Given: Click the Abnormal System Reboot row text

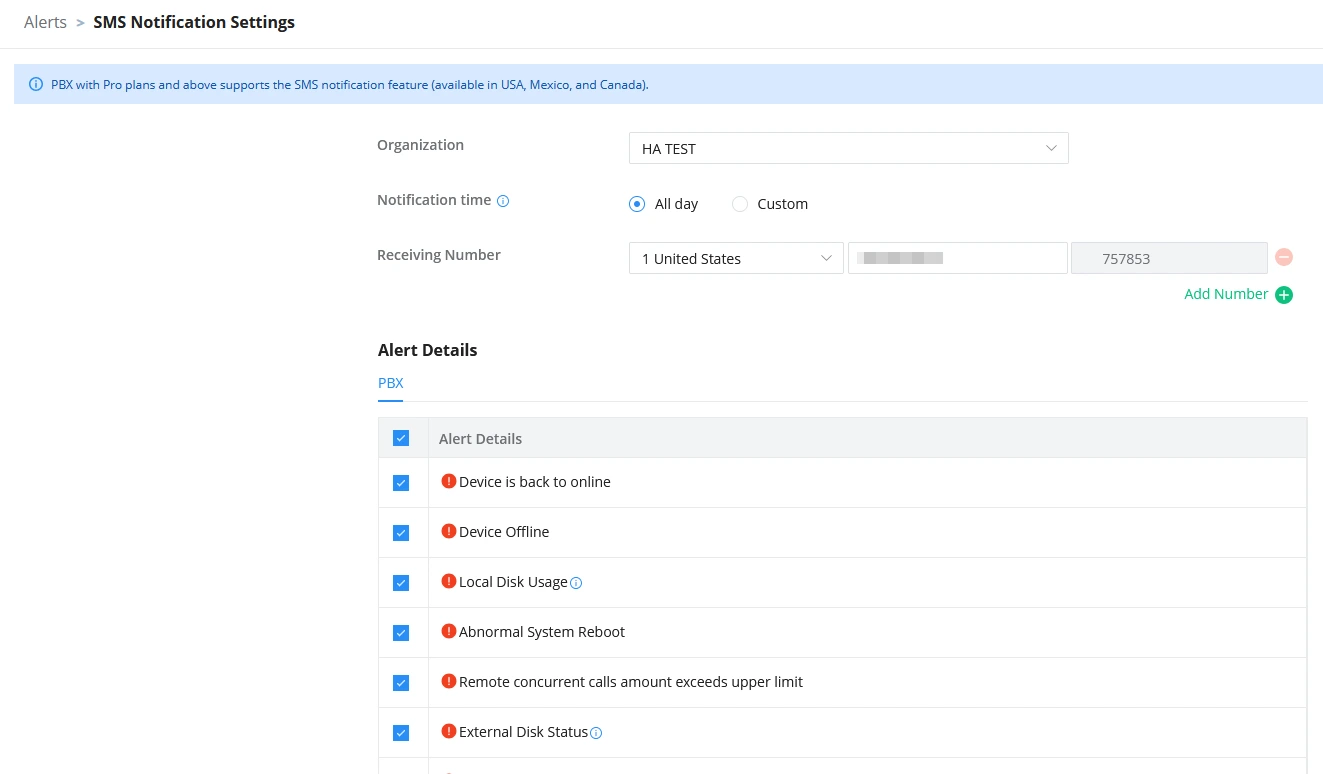Looking at the screenshot, I should click(542, 632).
